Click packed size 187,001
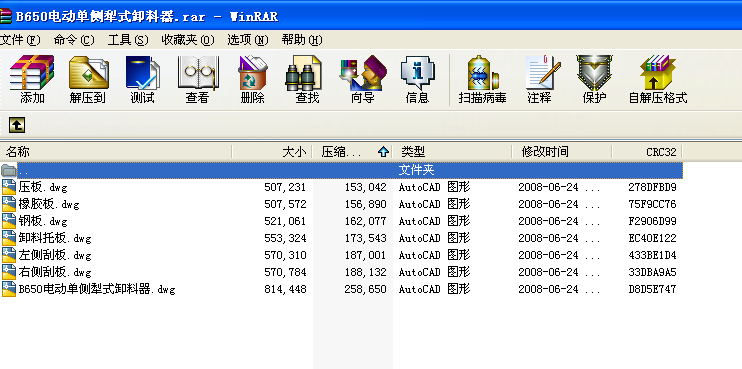This screenshot has width=742, height=369. point(366,255)
